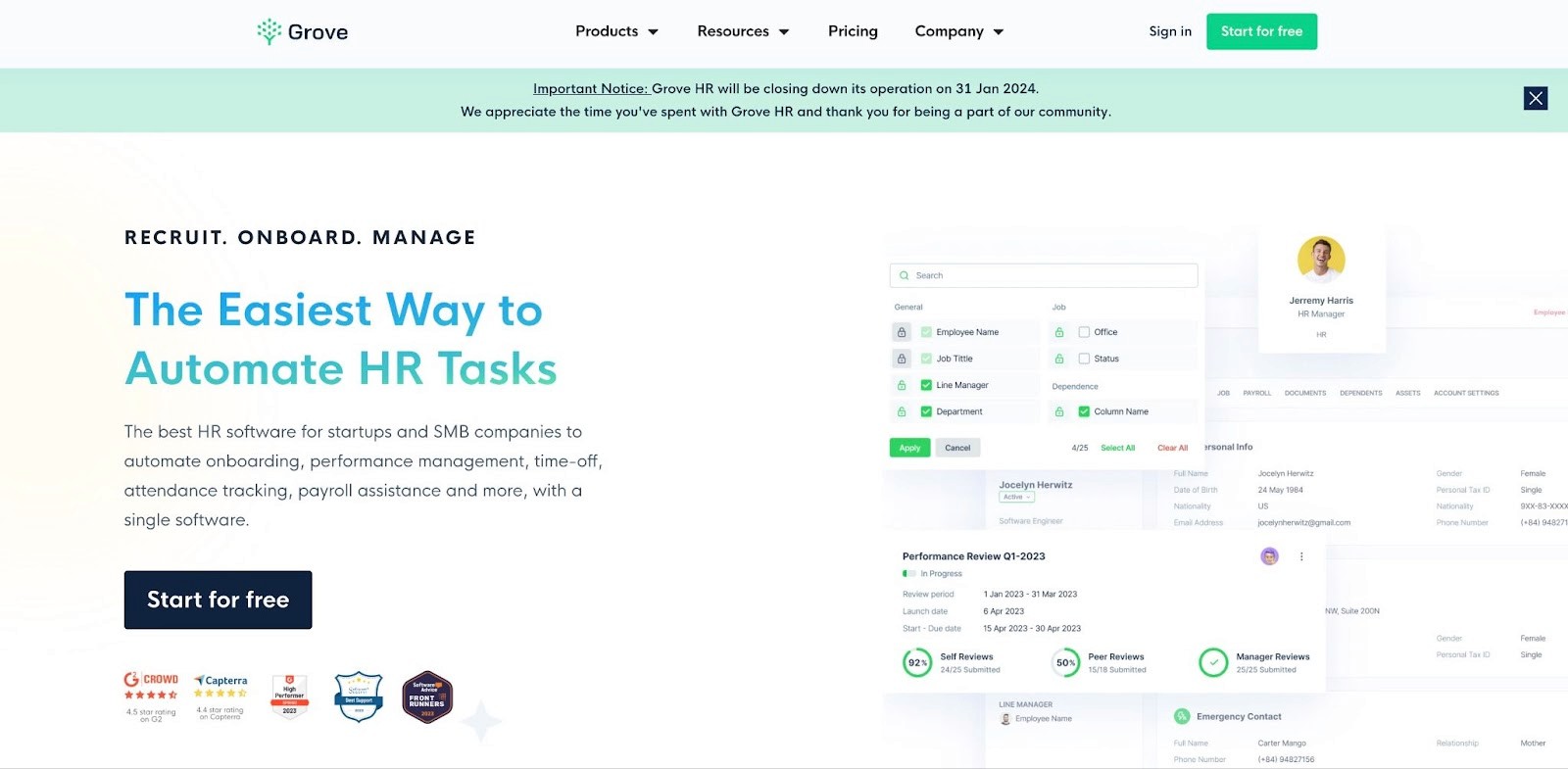Open the Products menu
Image resolution: width=1568 pixels, height=769 pixels.
[616, 31]
